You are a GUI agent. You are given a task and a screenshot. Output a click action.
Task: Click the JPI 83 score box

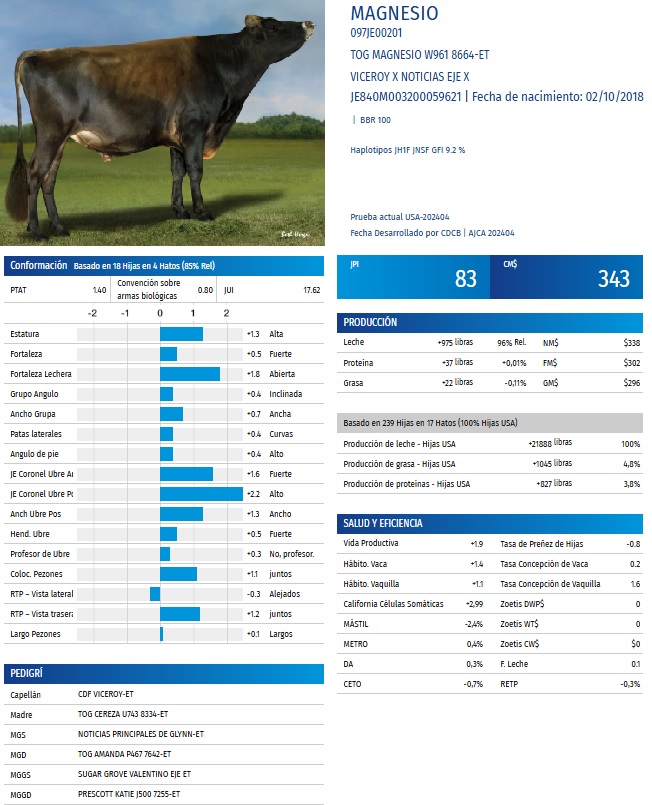413,278
